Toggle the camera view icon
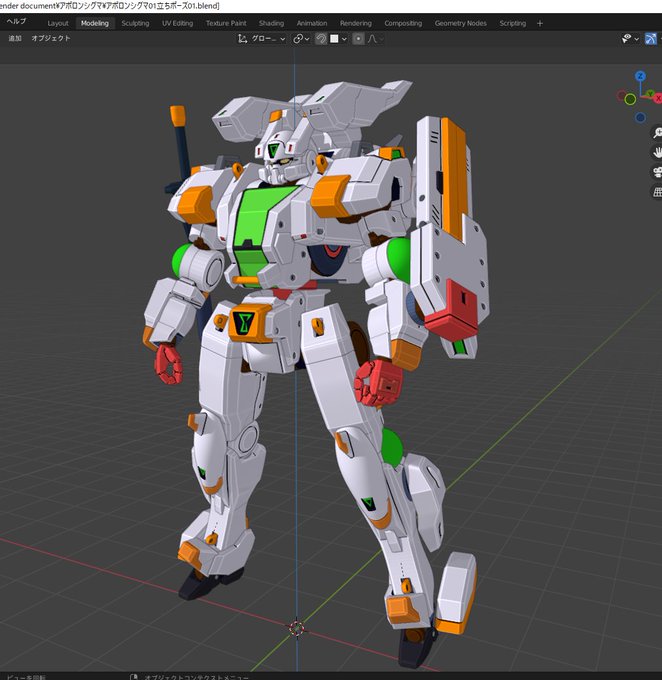 (x=657, y=172)
